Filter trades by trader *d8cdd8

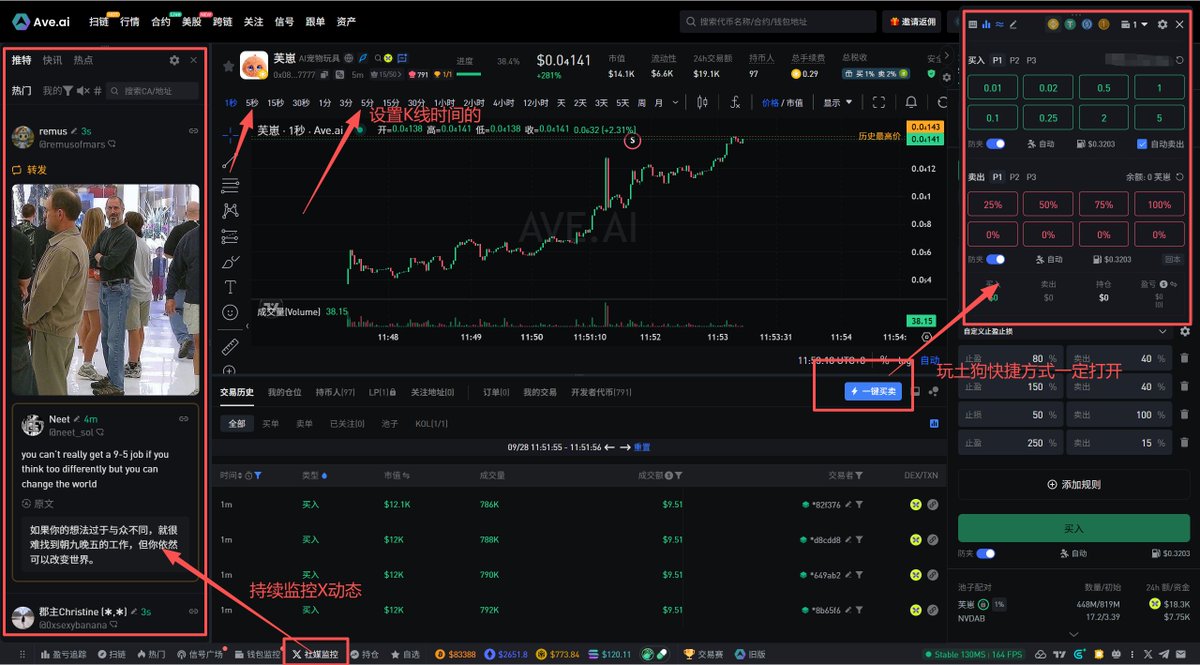coord(859,540)
